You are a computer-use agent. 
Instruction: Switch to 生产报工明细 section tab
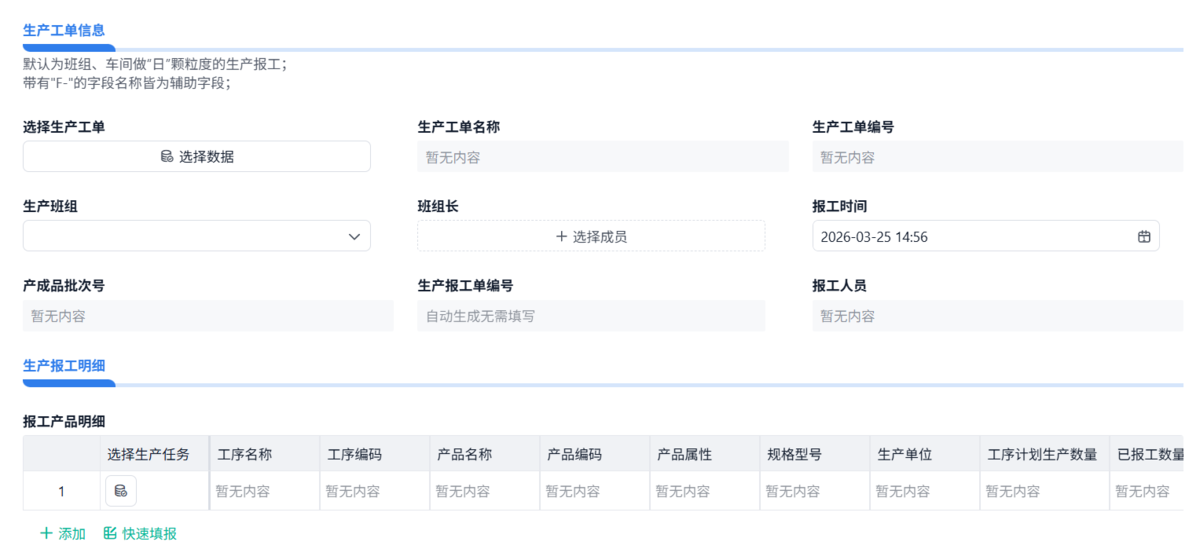[64, 365]
